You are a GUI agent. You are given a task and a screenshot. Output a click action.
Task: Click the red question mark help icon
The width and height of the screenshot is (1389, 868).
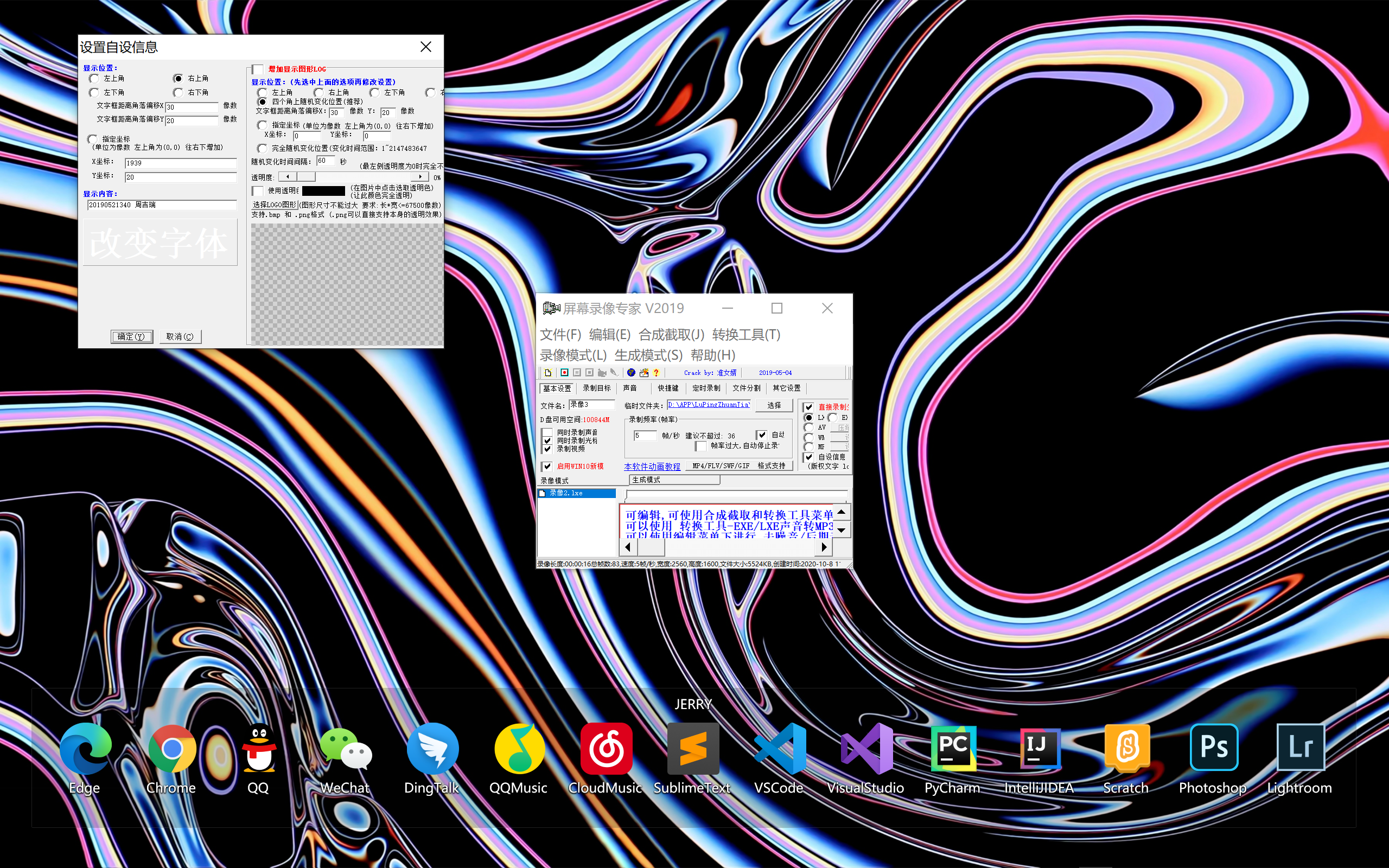(656, 373)
